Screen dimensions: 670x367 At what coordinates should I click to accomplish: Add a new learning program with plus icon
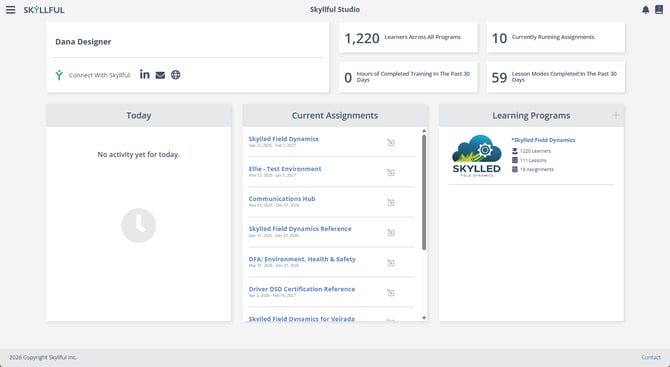615,115
